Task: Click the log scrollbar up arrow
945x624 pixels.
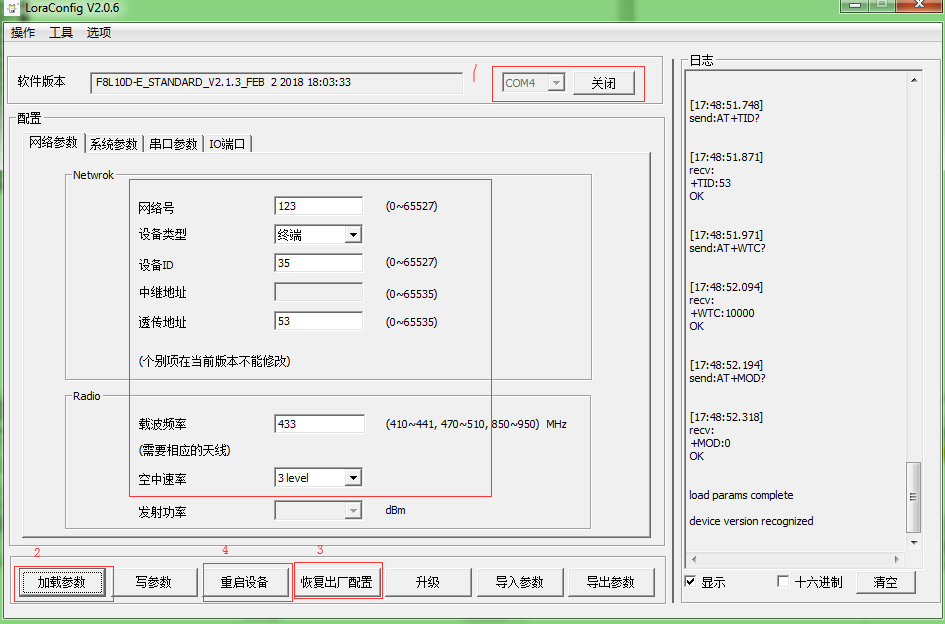Action: [914, 80]
